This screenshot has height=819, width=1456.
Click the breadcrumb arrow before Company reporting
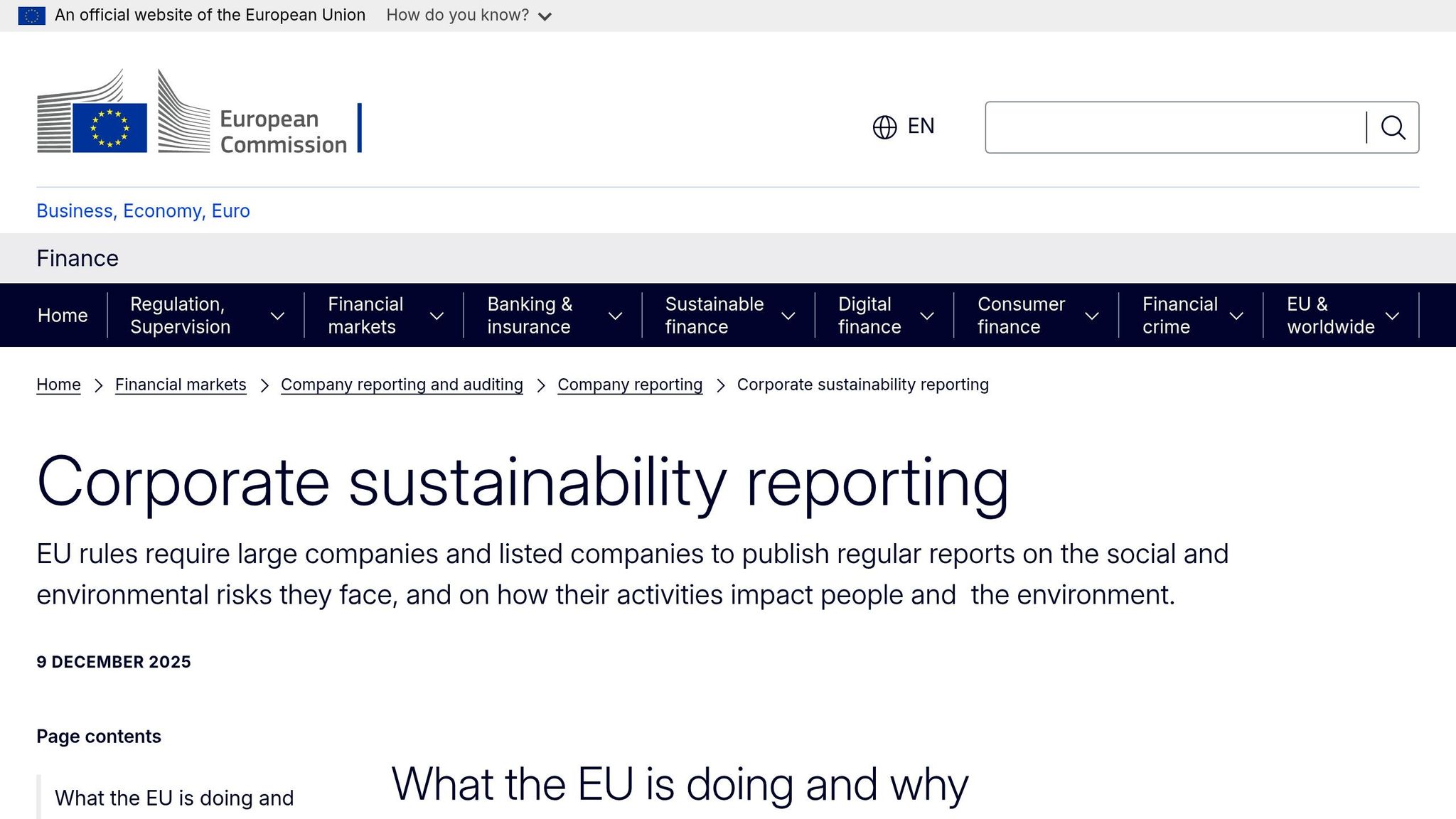point(540,385)
